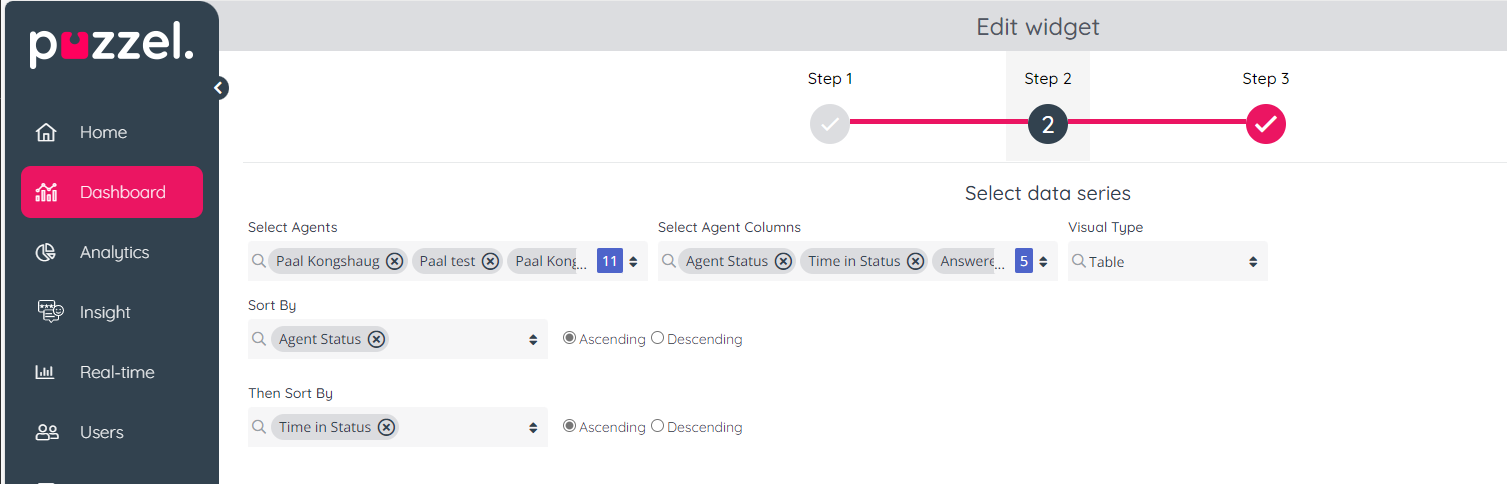The height and width of the screenshot is (484, 1507).
Task: Remove Time in Status column chip
Action: coord(916,261)
